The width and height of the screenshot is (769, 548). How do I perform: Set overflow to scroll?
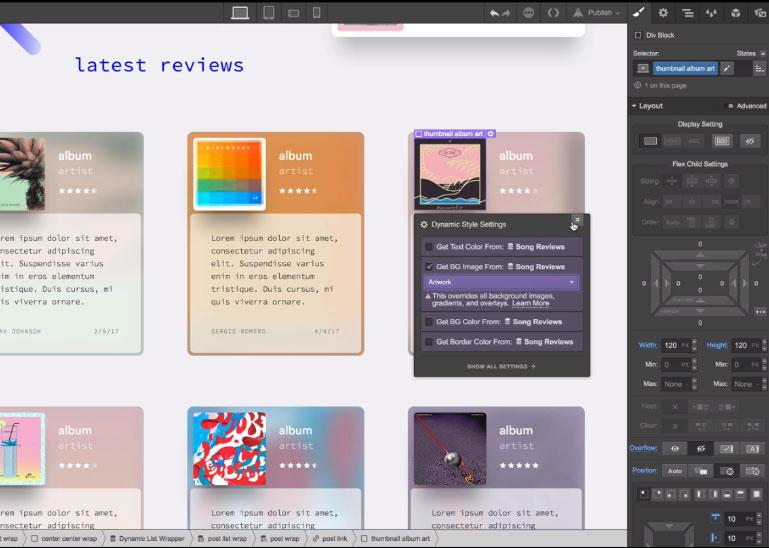tap(727, 448)
